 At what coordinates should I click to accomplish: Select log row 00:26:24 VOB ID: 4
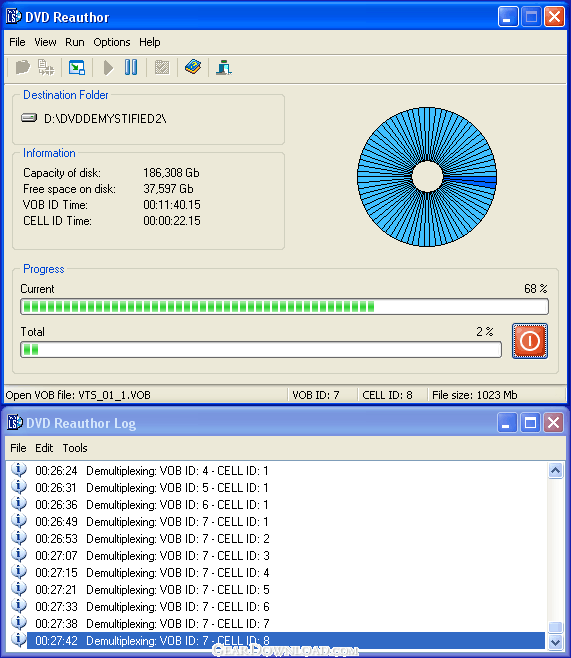pyautogui.click(x=286, y=471)
